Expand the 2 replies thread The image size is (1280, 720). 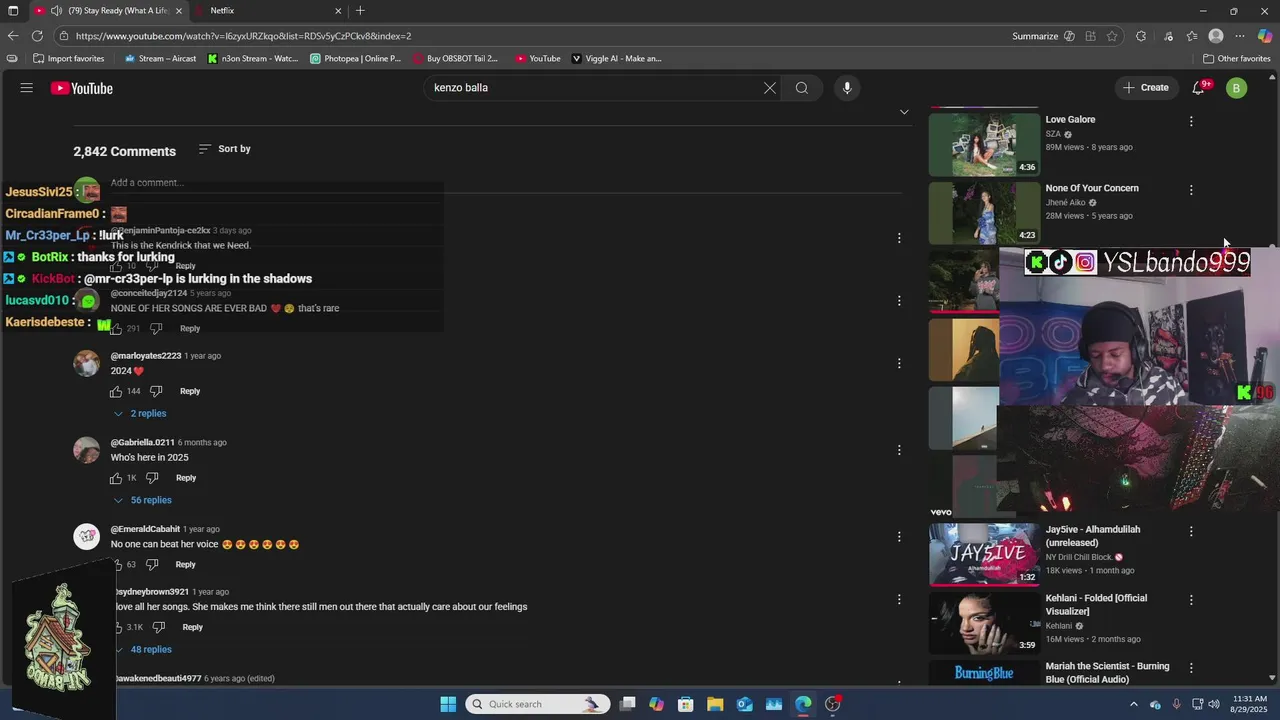click(140, 414)
